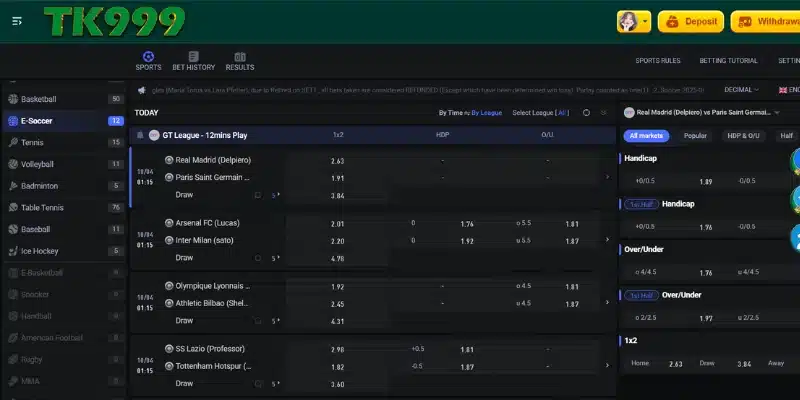The height and width of the screenshot is (400, 800).
Task: Click the E-Basketball sidebar icon
Action: (13, 273)
